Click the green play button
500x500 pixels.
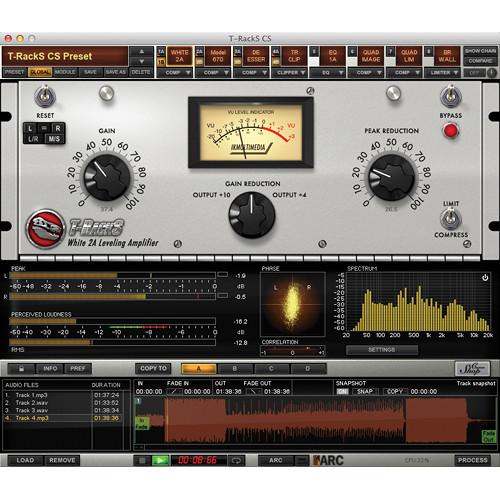pyautogui.click(x=160, y=460)
